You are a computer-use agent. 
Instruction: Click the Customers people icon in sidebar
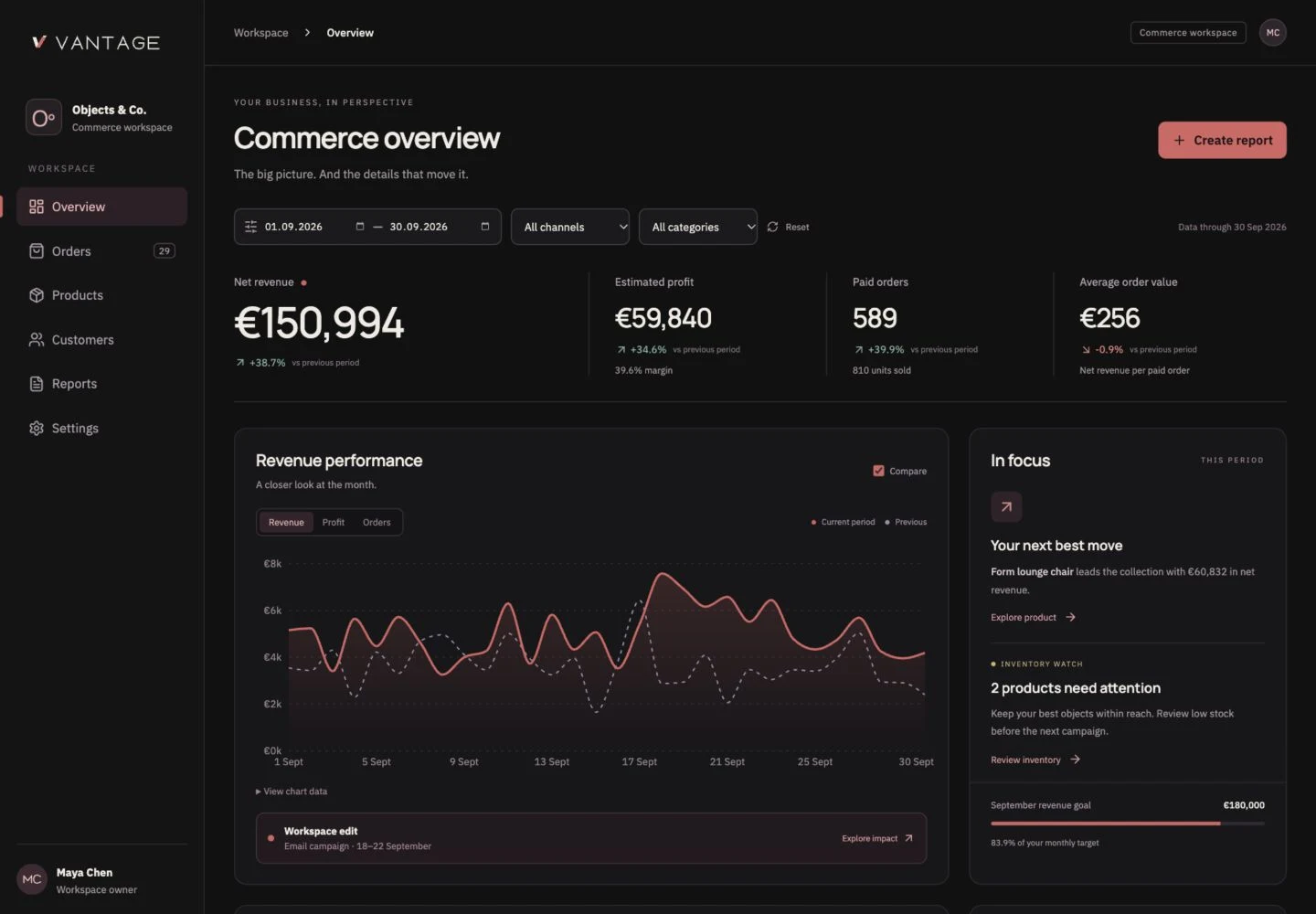pos(37,340)
